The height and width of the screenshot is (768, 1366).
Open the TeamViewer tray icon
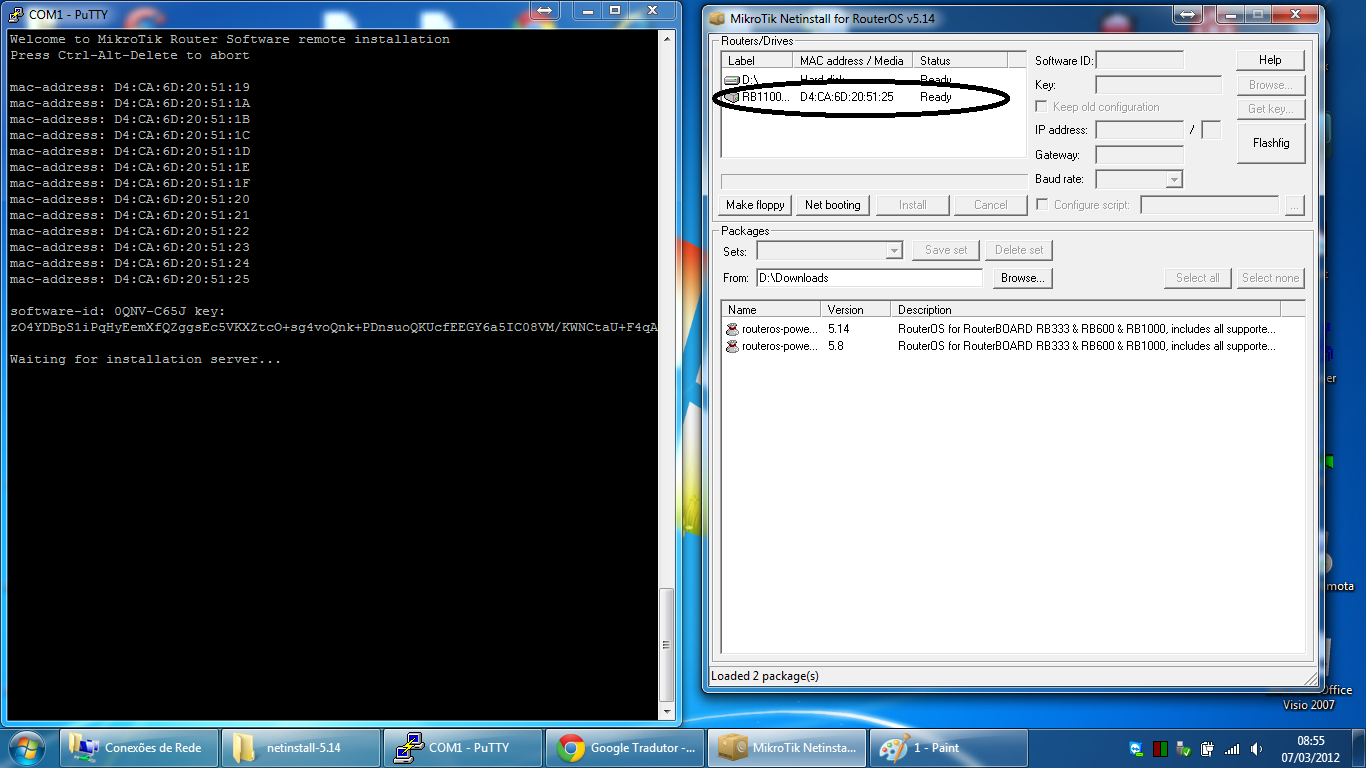pos(1136,748)
